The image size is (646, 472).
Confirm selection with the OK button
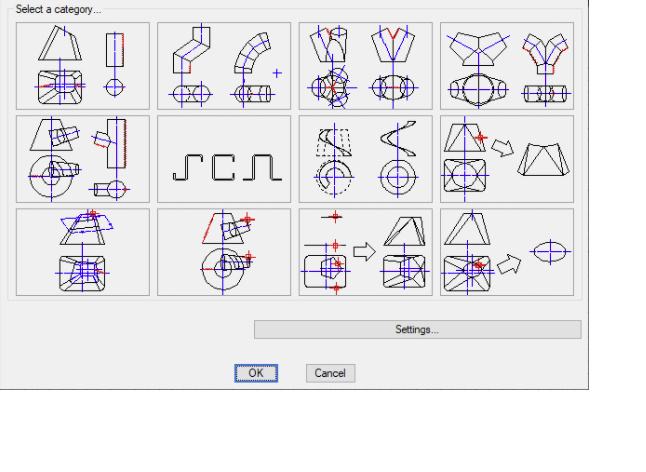click(255, 372)
